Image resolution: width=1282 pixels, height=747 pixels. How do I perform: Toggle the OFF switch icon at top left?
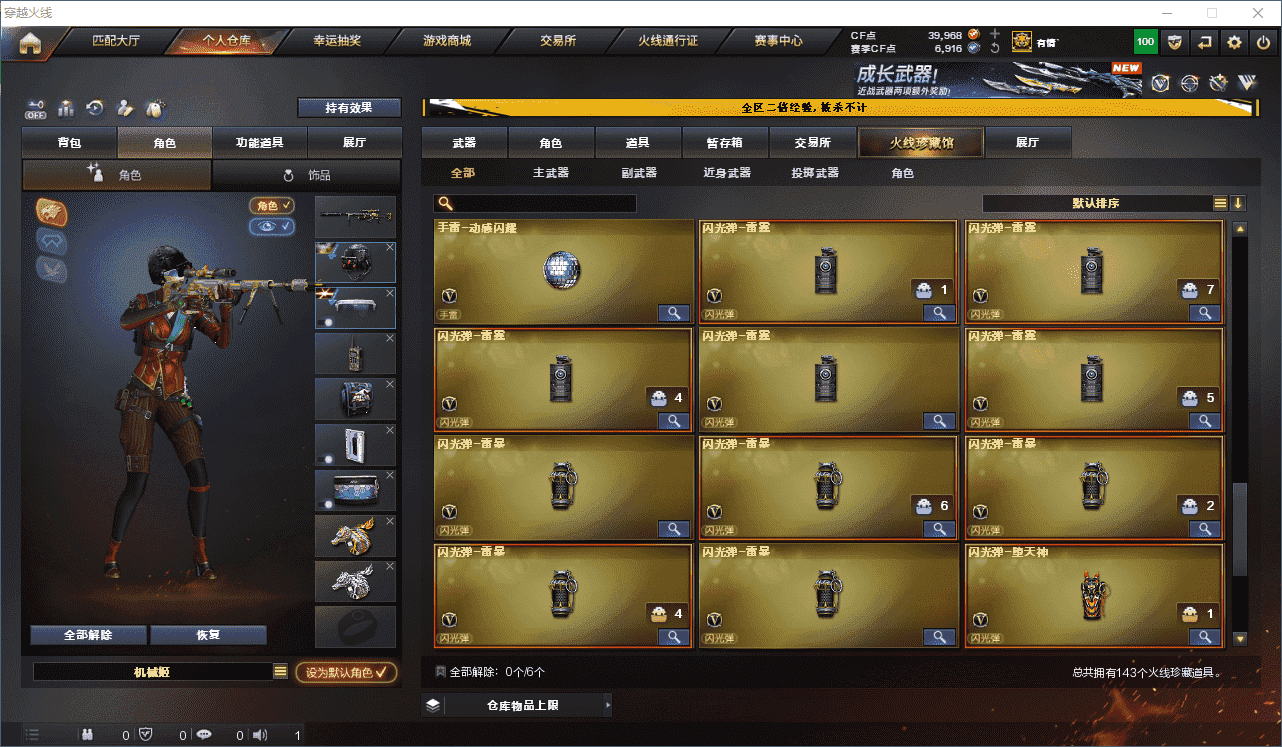click(37, 108)
